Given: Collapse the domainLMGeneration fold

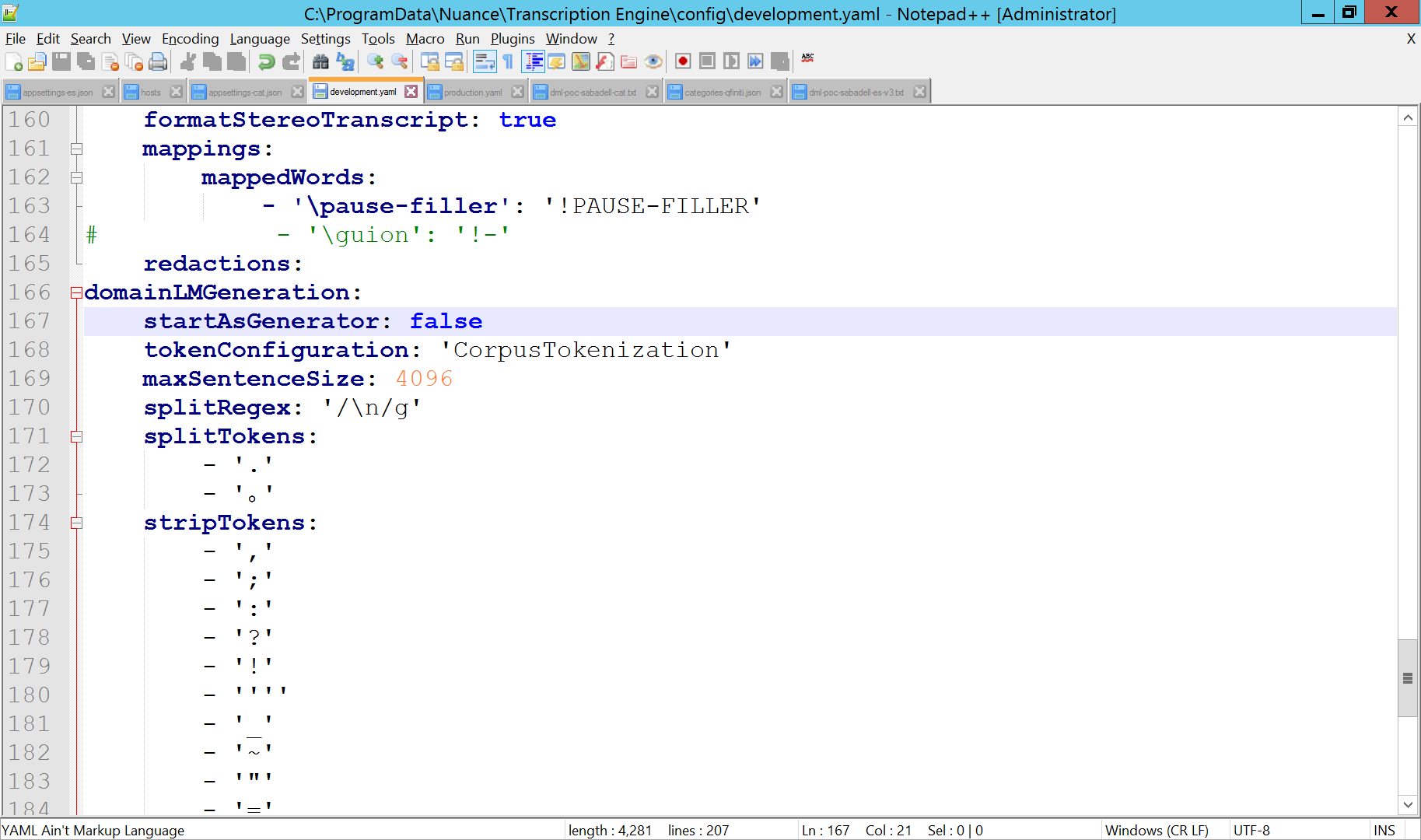Looking at the screenshot, I should (x=76, y=292).
